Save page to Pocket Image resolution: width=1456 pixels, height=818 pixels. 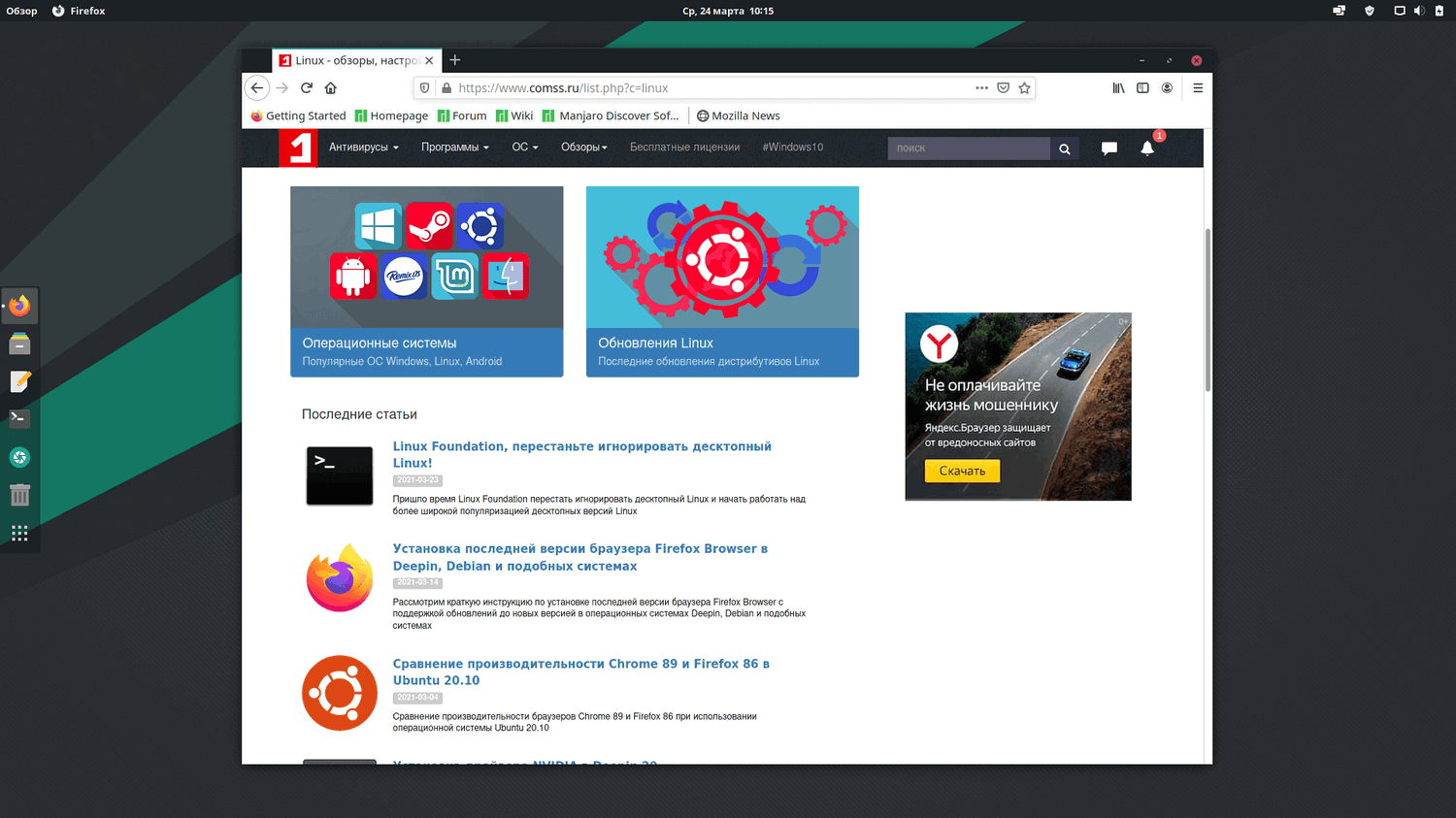[x=1004, y=88]
